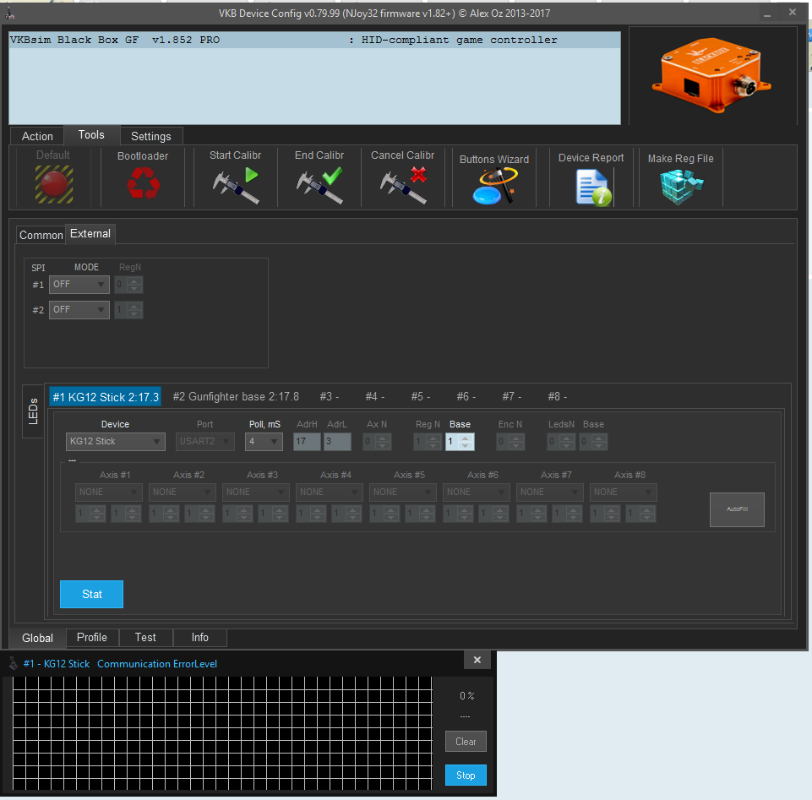812x800 pixels.
Task: Generate the Device Report
Action: (x=591, y=186)
